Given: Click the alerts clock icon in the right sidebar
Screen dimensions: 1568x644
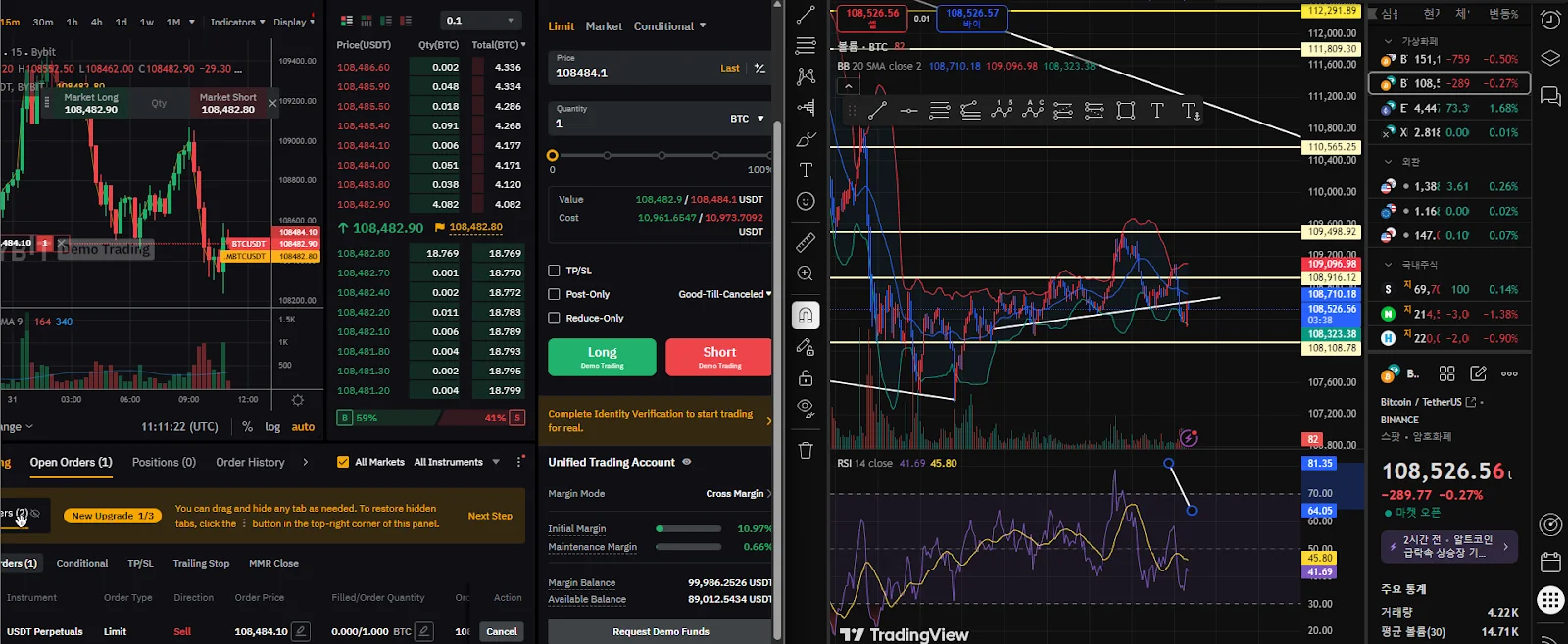Looking at the screenshot, I should click(x=1550, y=21).
